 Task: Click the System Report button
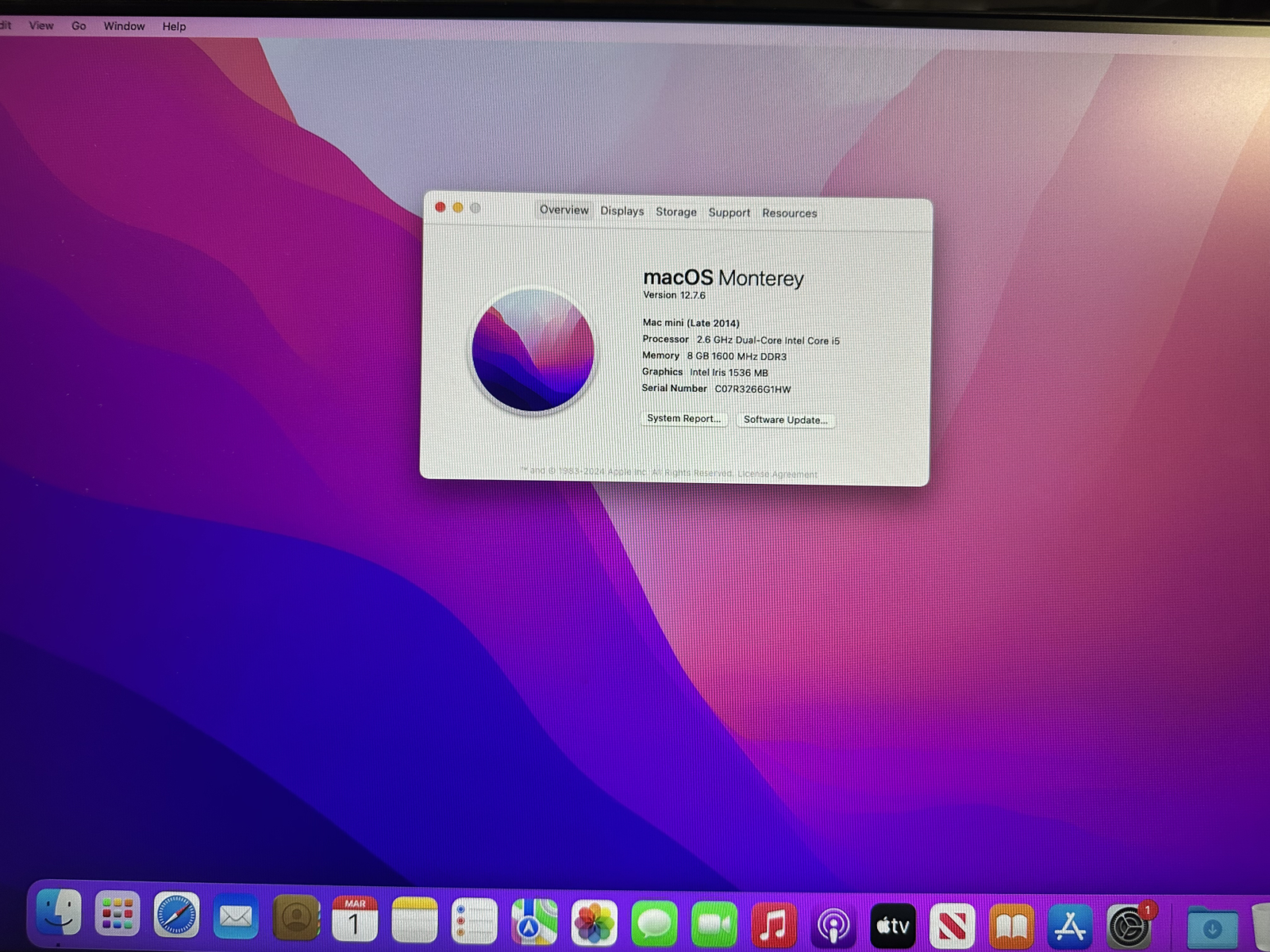(684, 418)
